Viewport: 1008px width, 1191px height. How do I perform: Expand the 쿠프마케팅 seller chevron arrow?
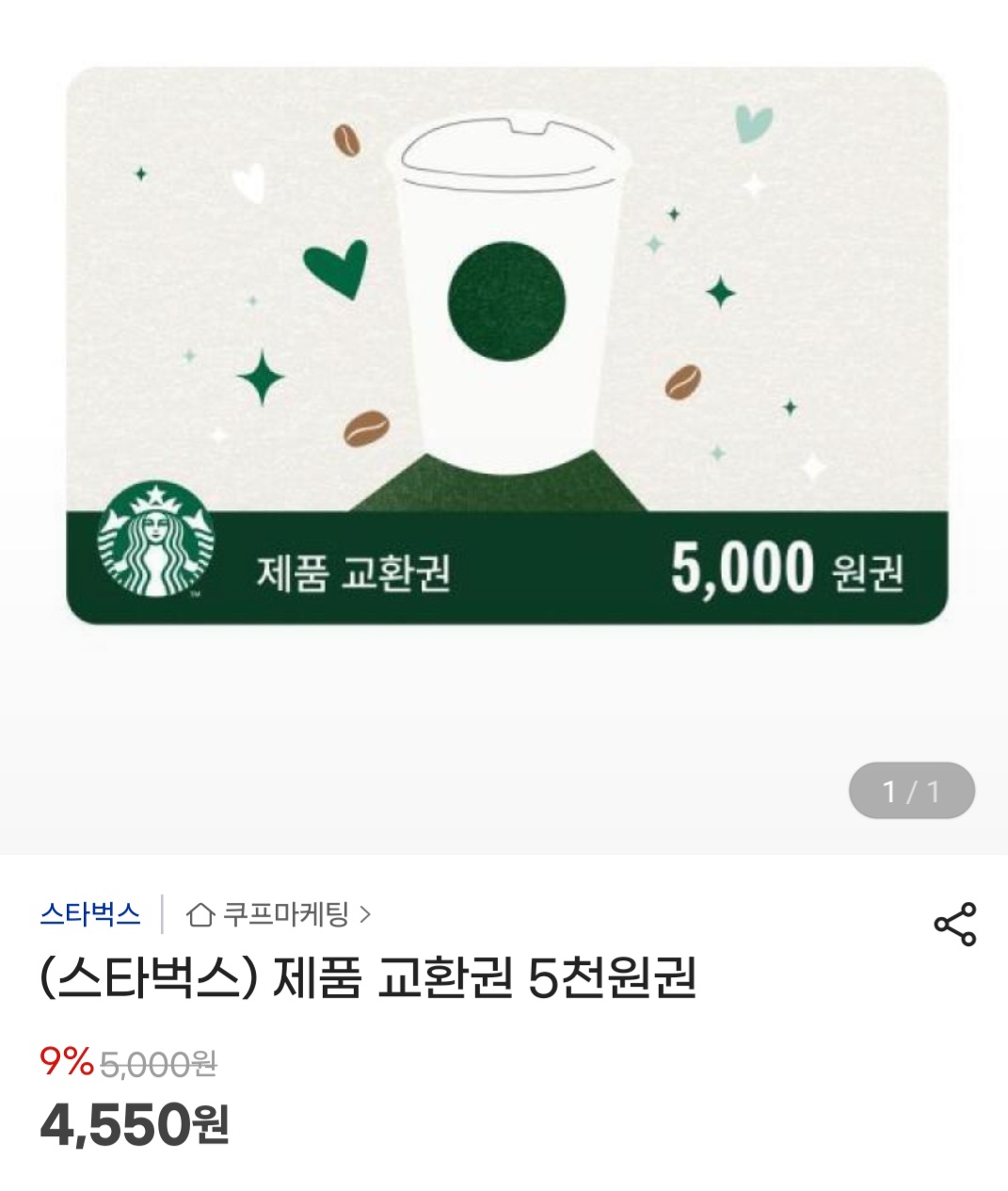(x=365, y=914)
